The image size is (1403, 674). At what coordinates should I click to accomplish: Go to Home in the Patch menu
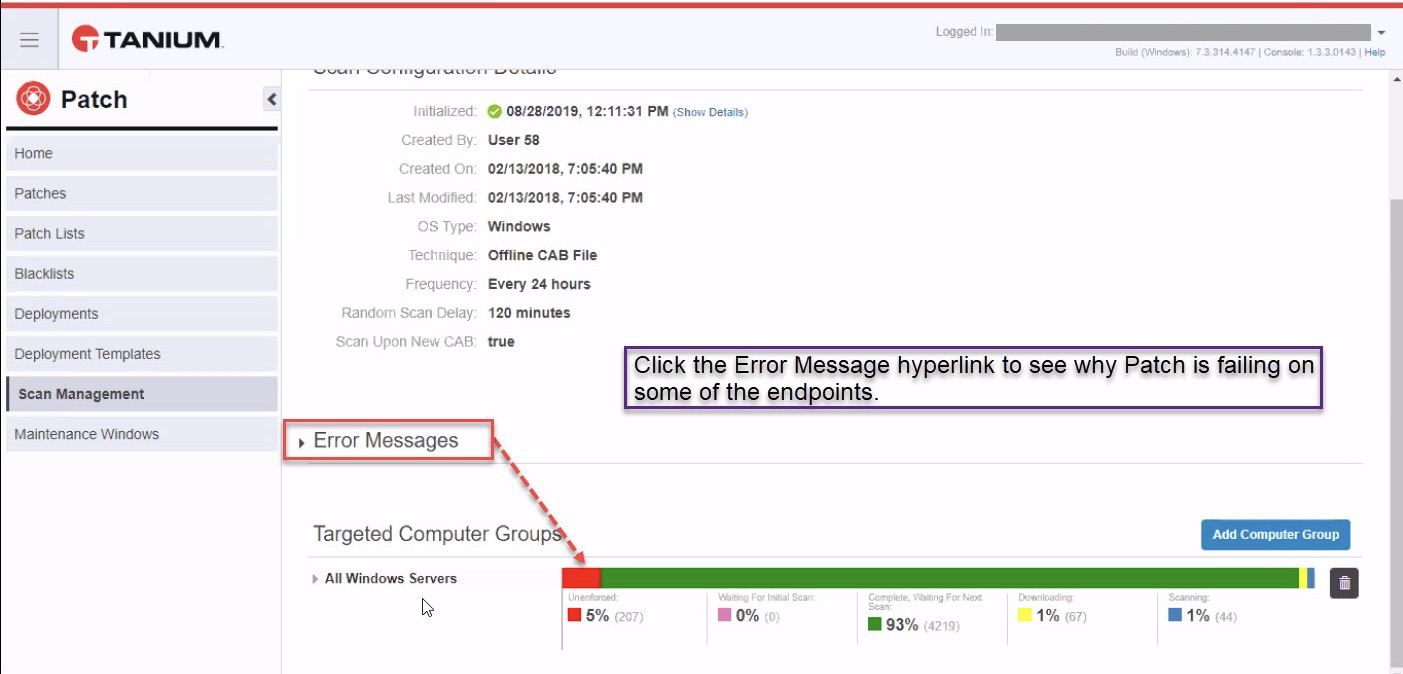pyautogui.click(x=141, y=153)
